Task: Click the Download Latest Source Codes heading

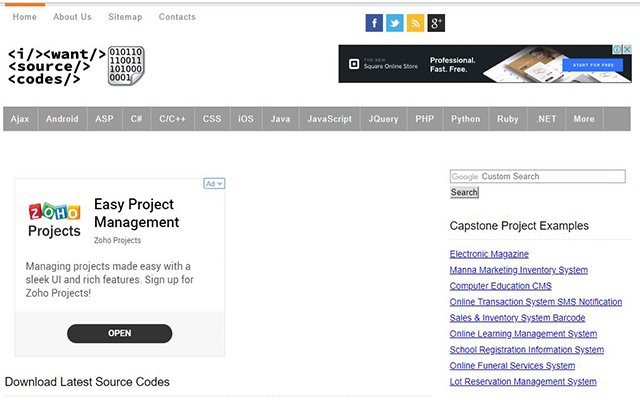Action: click(87, 382)
